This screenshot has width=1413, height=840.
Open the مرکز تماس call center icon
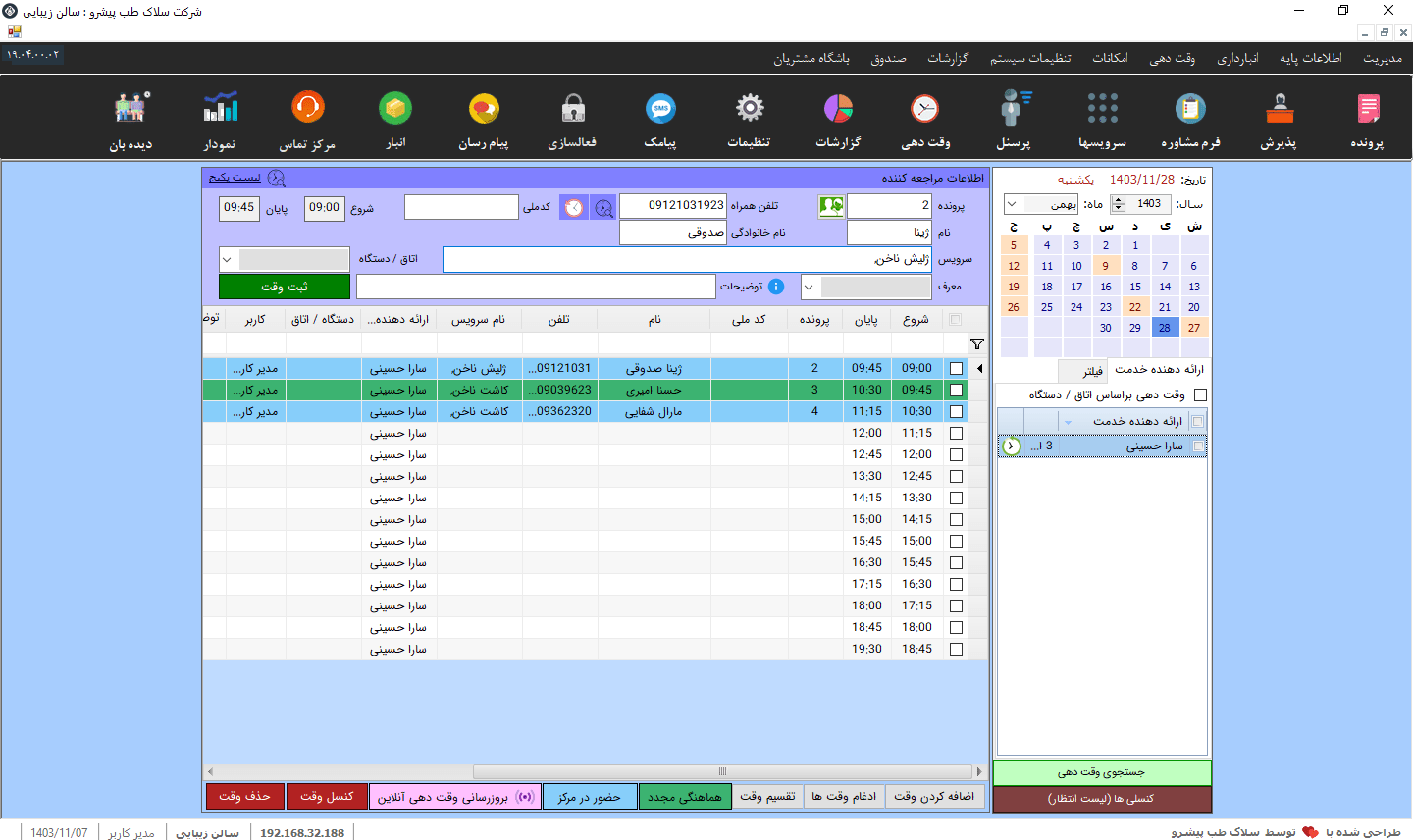(308, 109)
